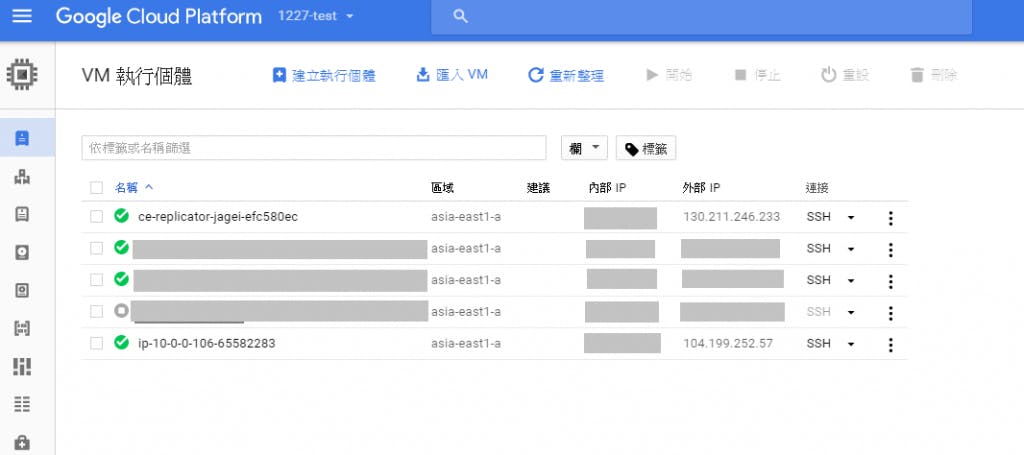Sort by 名稱 column header
This screenshot has height=455, width=1024.
127,187
